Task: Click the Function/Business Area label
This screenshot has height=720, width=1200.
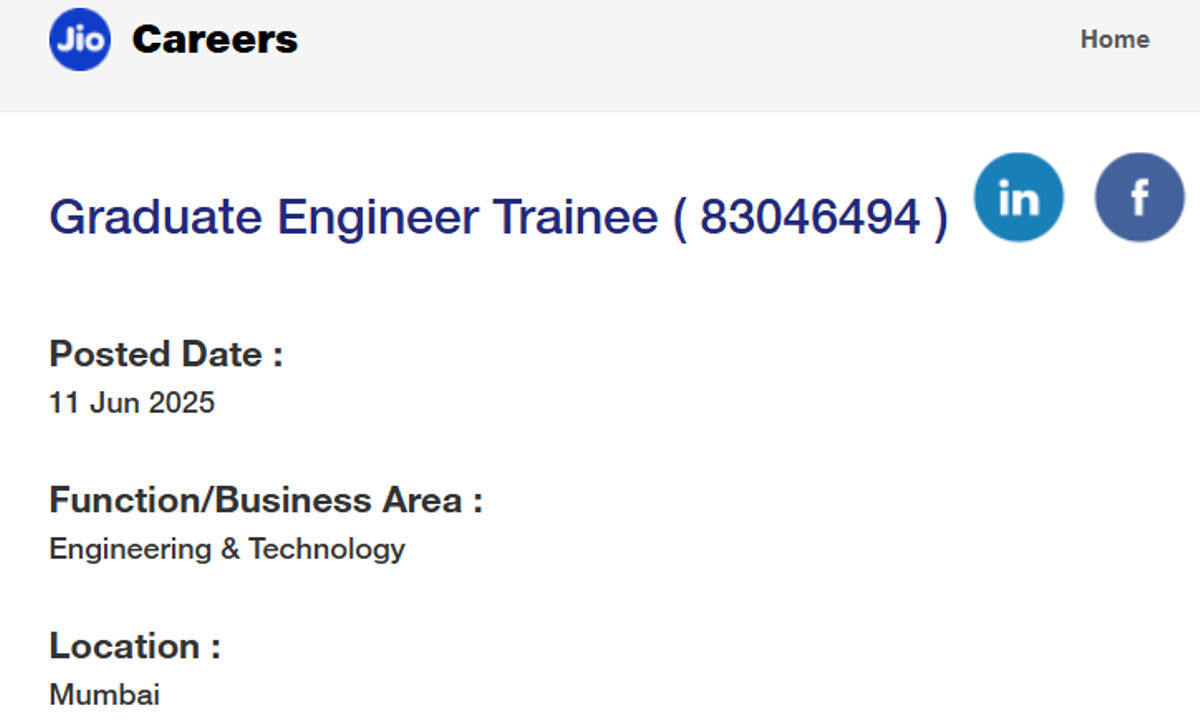Action: (x=266, y=500)
